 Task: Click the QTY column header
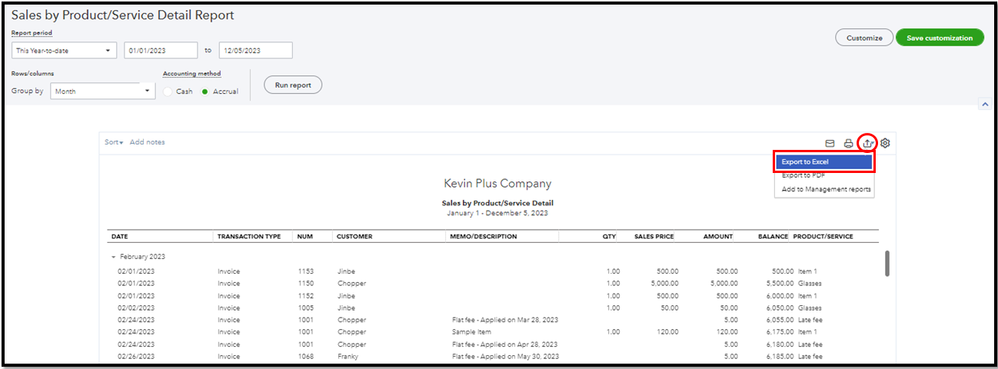(x=609, y=237)
